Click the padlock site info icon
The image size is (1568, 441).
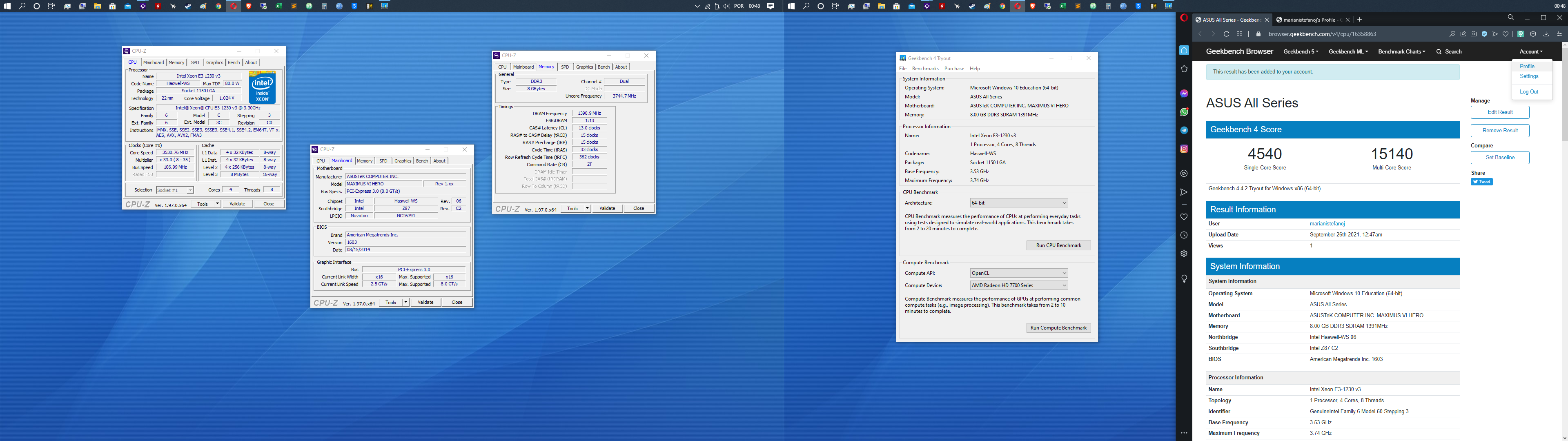click(x=1259, y=34)
